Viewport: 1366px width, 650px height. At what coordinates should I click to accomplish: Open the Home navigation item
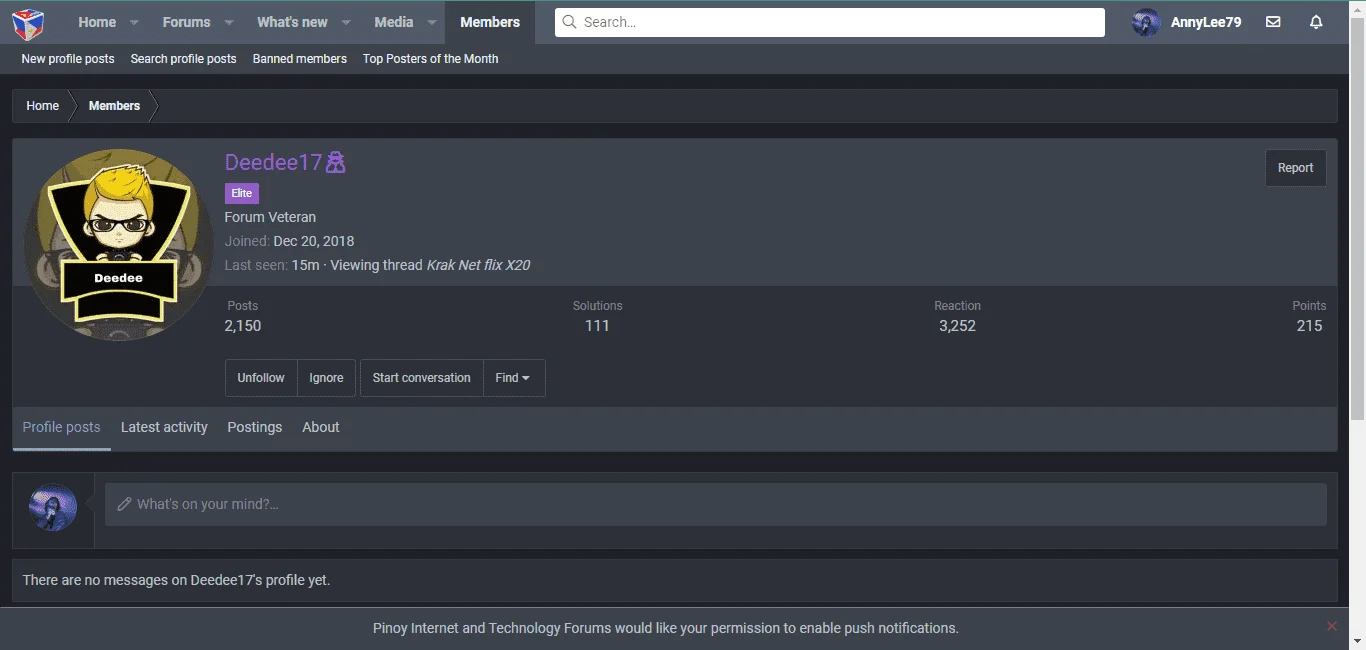tap(97, 22)
